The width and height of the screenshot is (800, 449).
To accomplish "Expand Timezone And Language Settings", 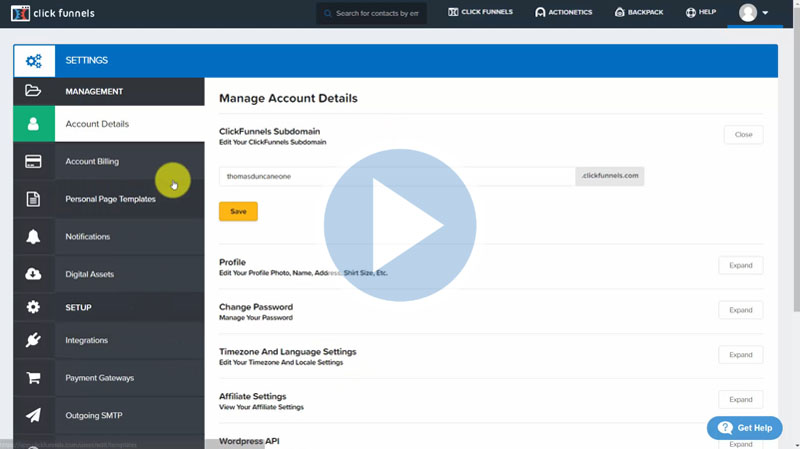I will pyautogui.click(x=740, y=355).
